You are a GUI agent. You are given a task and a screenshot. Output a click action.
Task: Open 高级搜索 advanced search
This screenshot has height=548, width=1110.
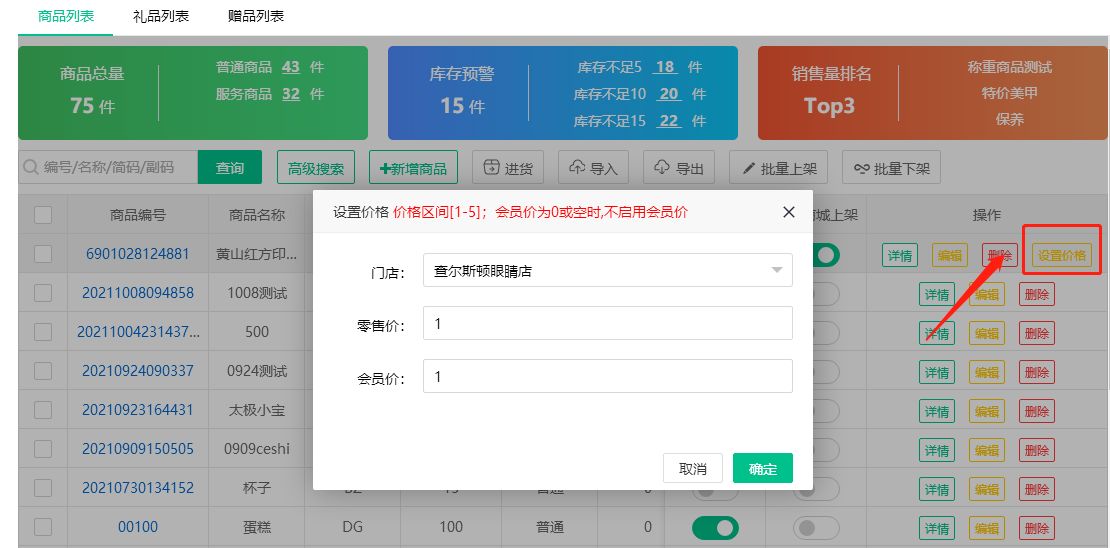tap(316, 168)
